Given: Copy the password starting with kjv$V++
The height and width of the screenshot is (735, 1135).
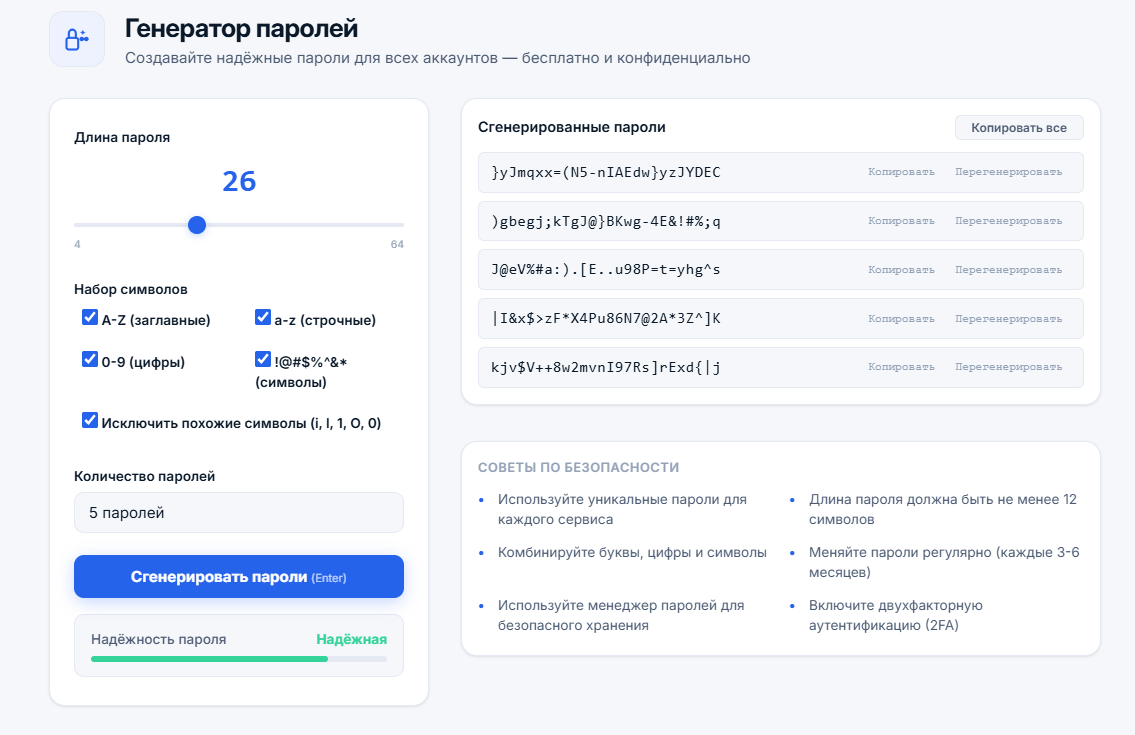Looking at the screenshot, I should 901,367.
